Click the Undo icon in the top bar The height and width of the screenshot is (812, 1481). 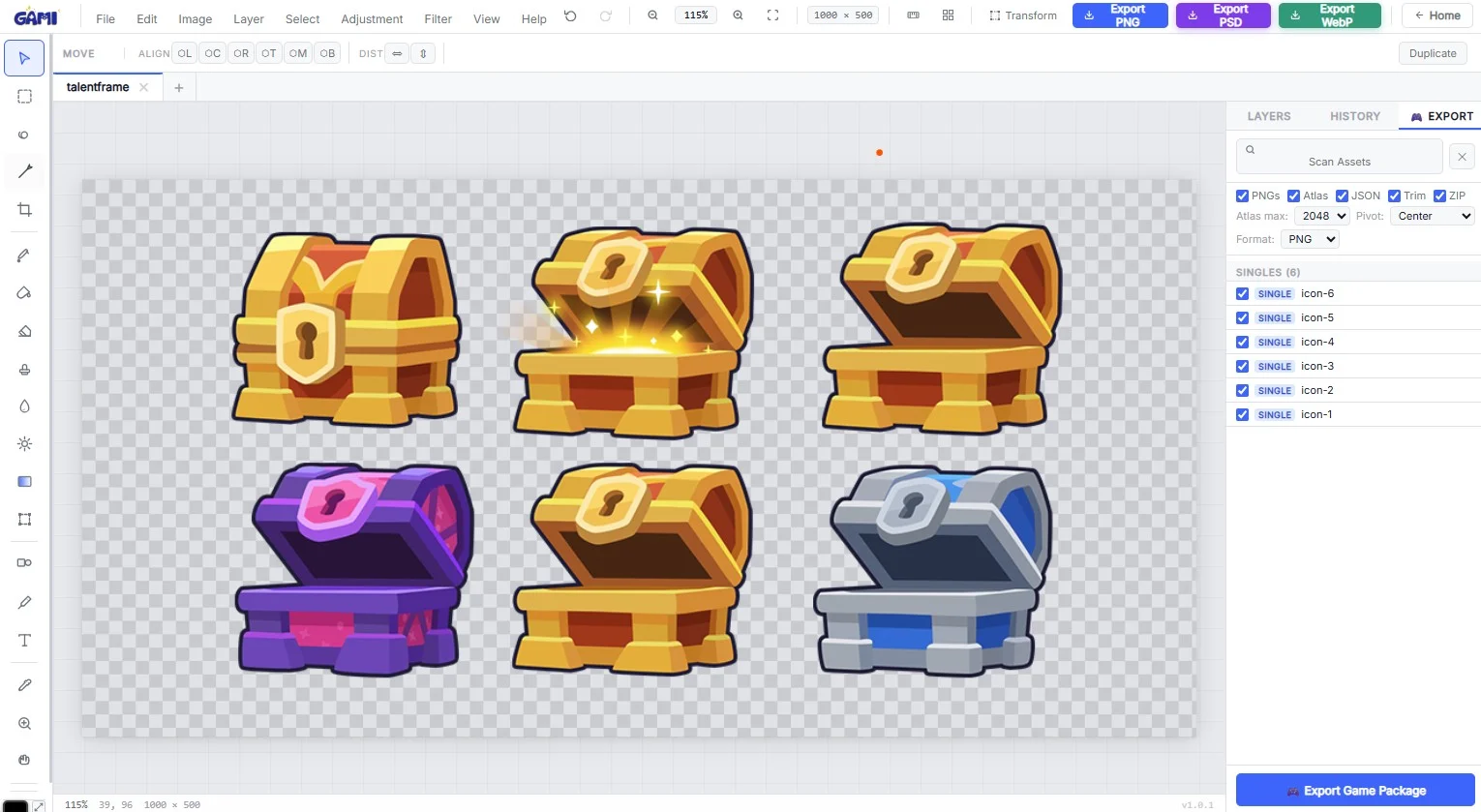coord(570,15)
